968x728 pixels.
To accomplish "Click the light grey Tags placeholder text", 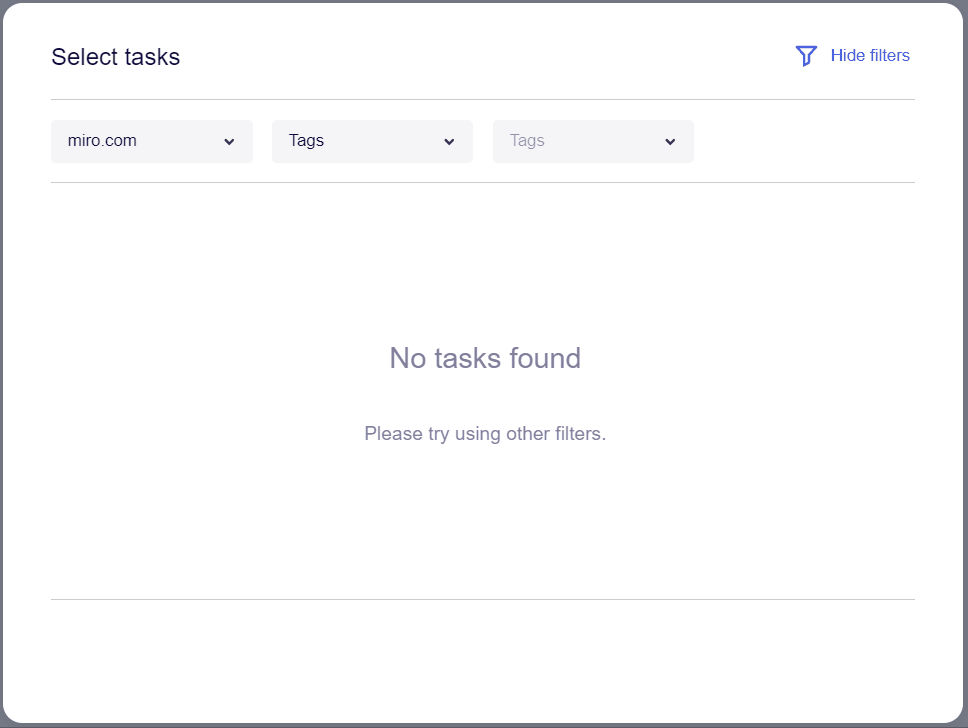I will click(527, 141).
